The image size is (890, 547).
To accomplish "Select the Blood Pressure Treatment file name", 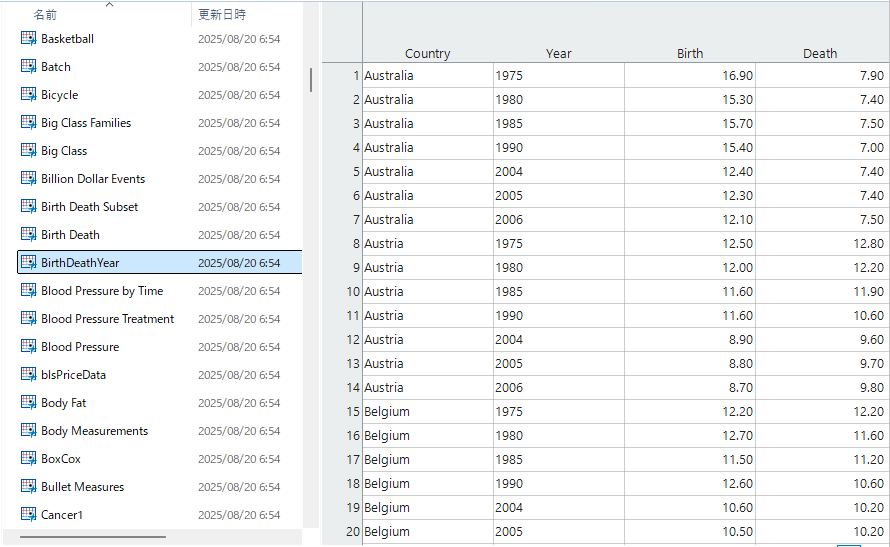I will (x=108, y=319).
